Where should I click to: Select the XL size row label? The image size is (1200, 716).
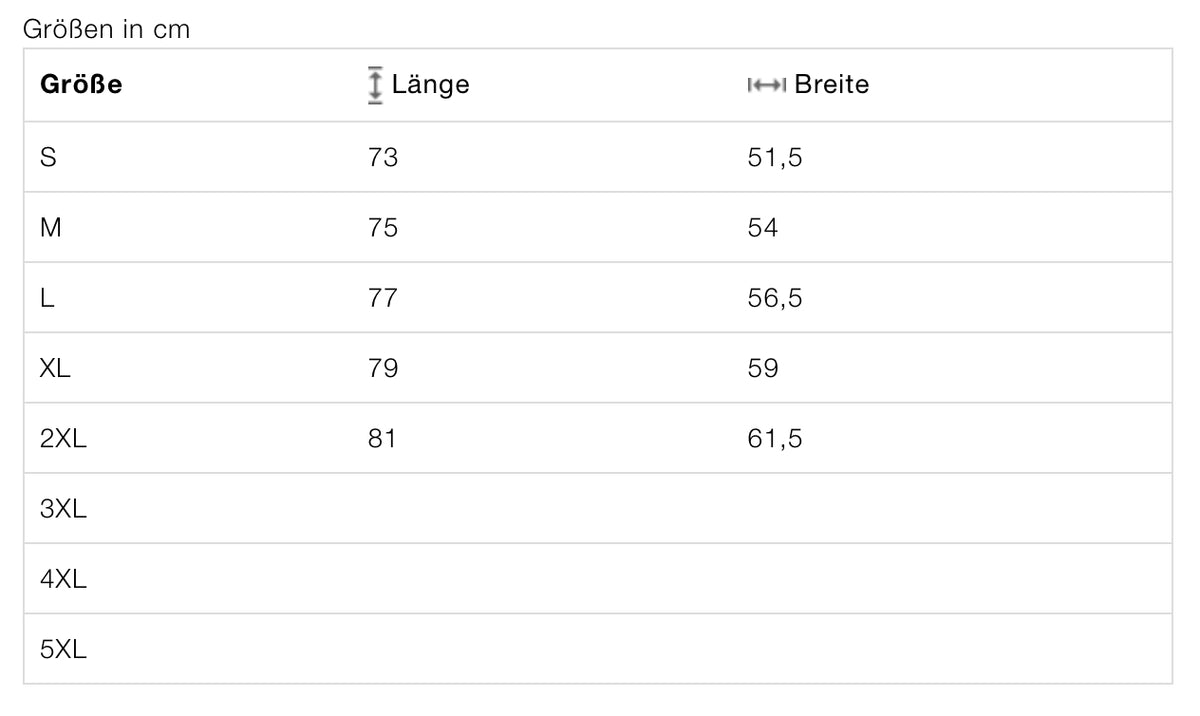[x=55, y=368]
